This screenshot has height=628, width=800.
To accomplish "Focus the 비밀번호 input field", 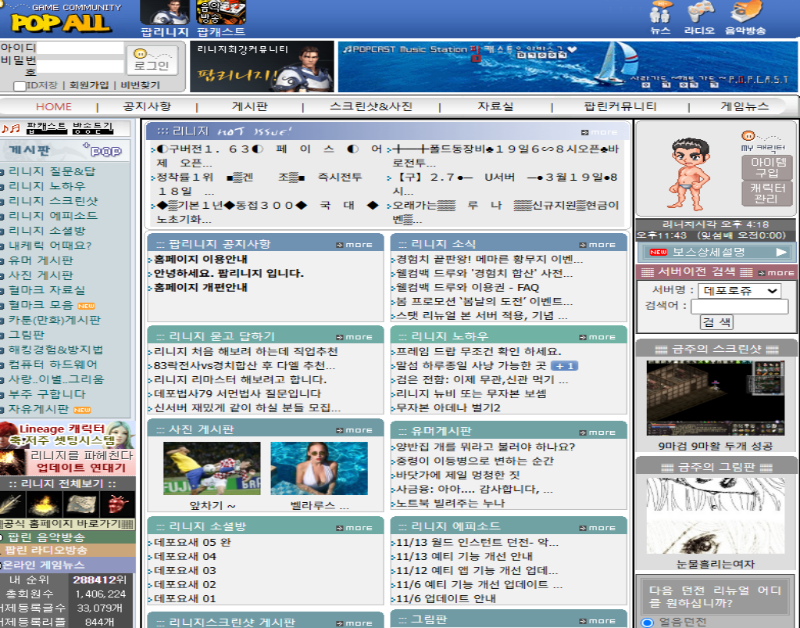I will click(80, 67).
